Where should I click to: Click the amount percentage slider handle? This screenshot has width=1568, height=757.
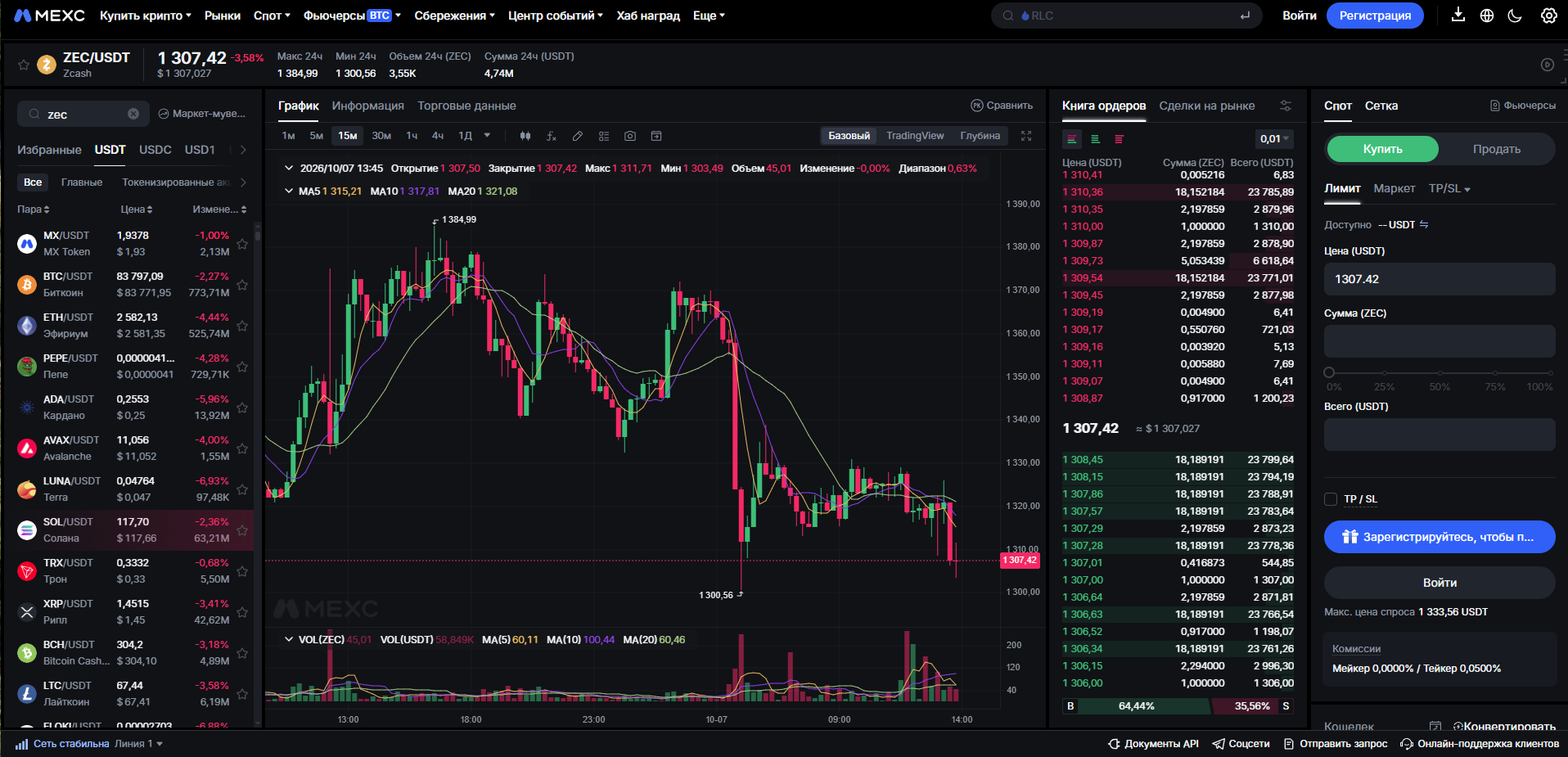1329,372
